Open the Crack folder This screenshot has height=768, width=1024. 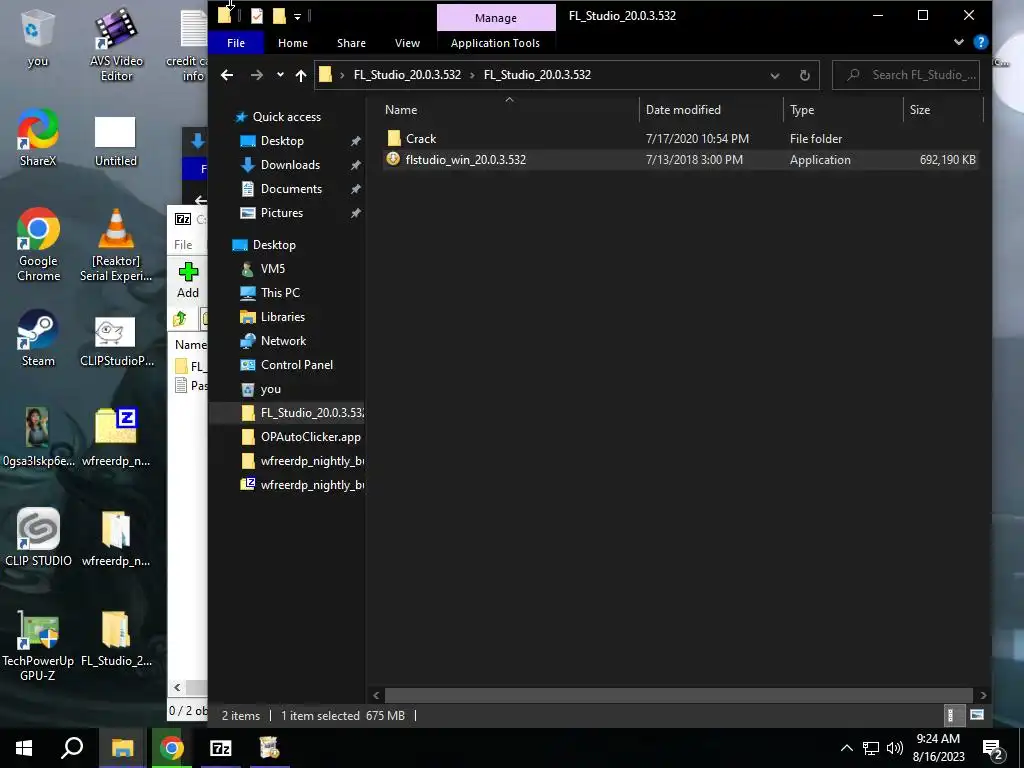[x=421, y=138]
